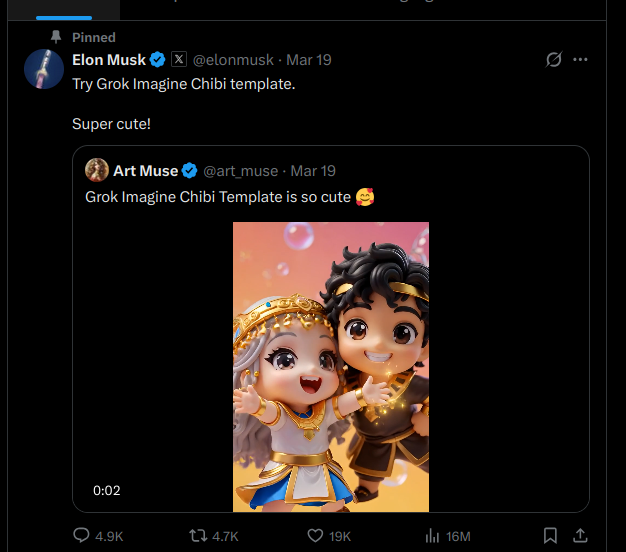Click Art Muse's round avatar picture

(97, 170)
